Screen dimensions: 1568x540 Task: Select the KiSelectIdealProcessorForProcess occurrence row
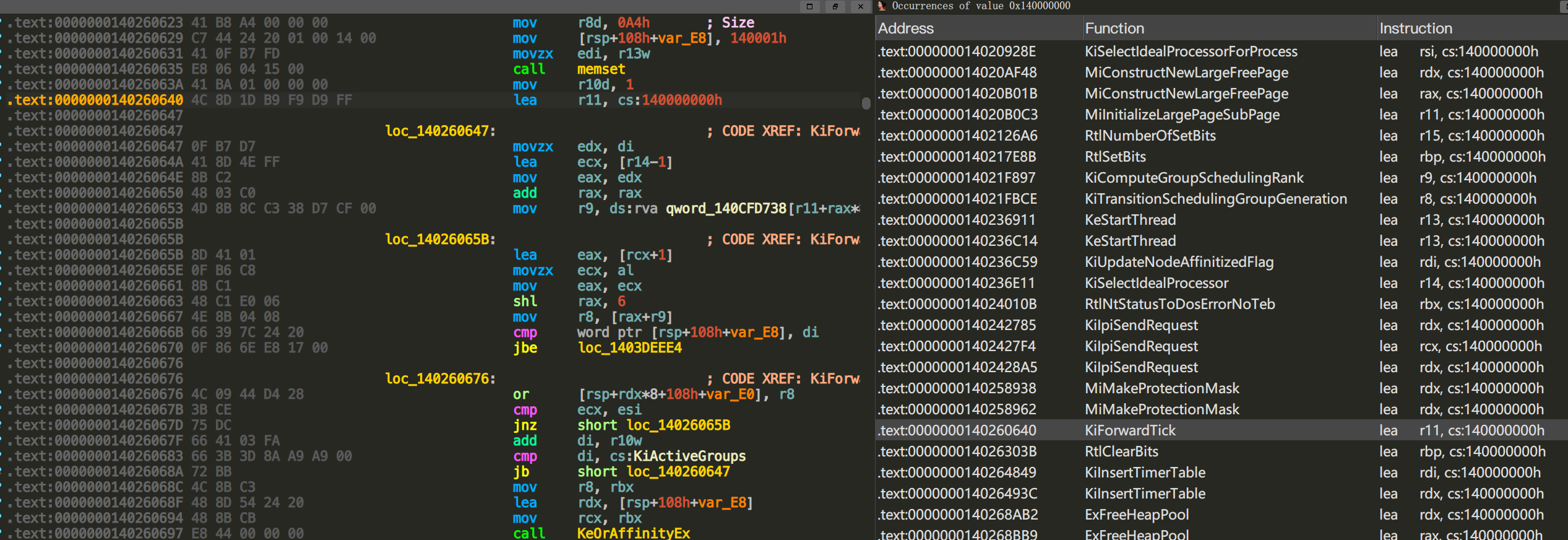1221,51
